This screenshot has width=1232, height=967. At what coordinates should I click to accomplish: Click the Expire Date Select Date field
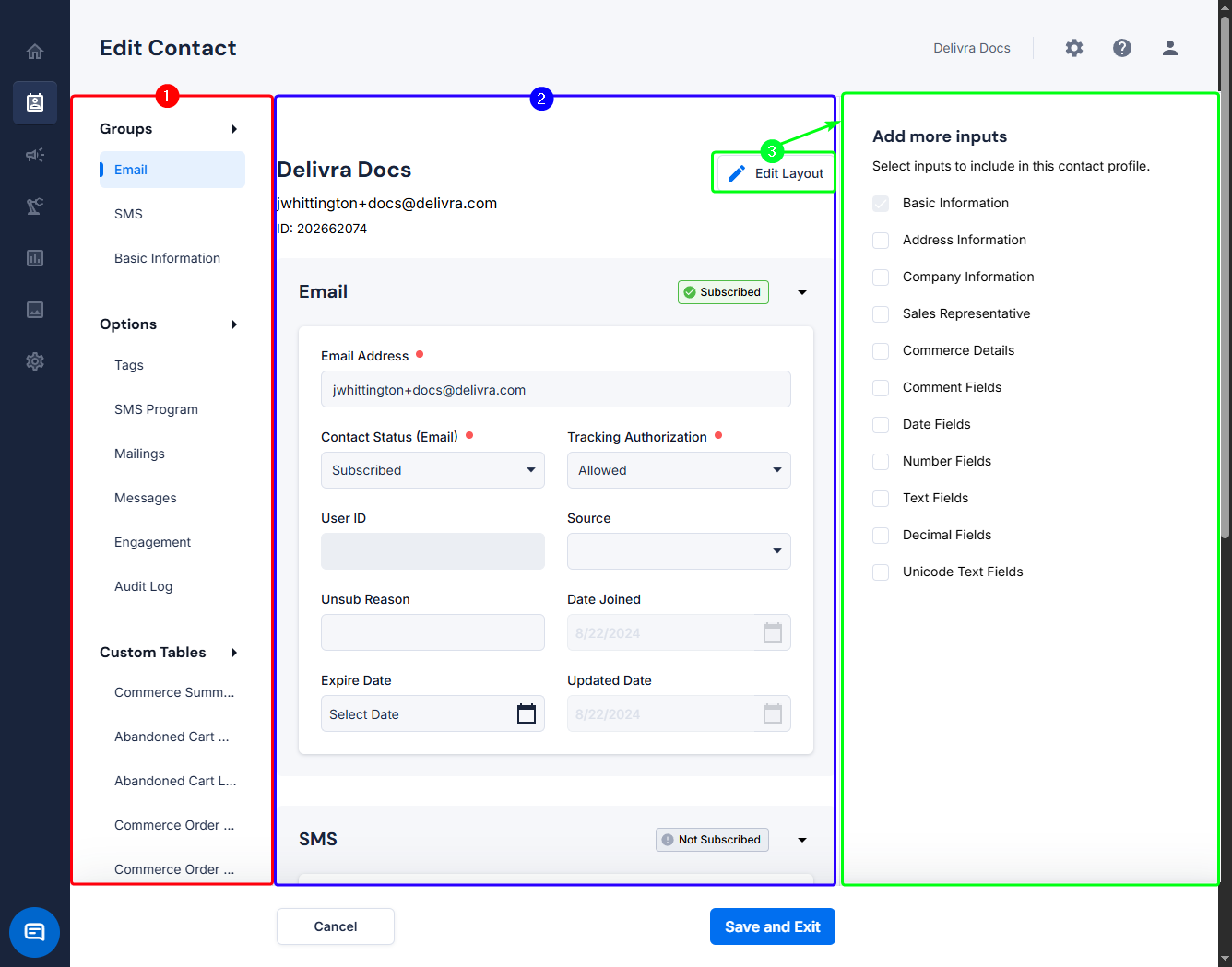point(432,713)
